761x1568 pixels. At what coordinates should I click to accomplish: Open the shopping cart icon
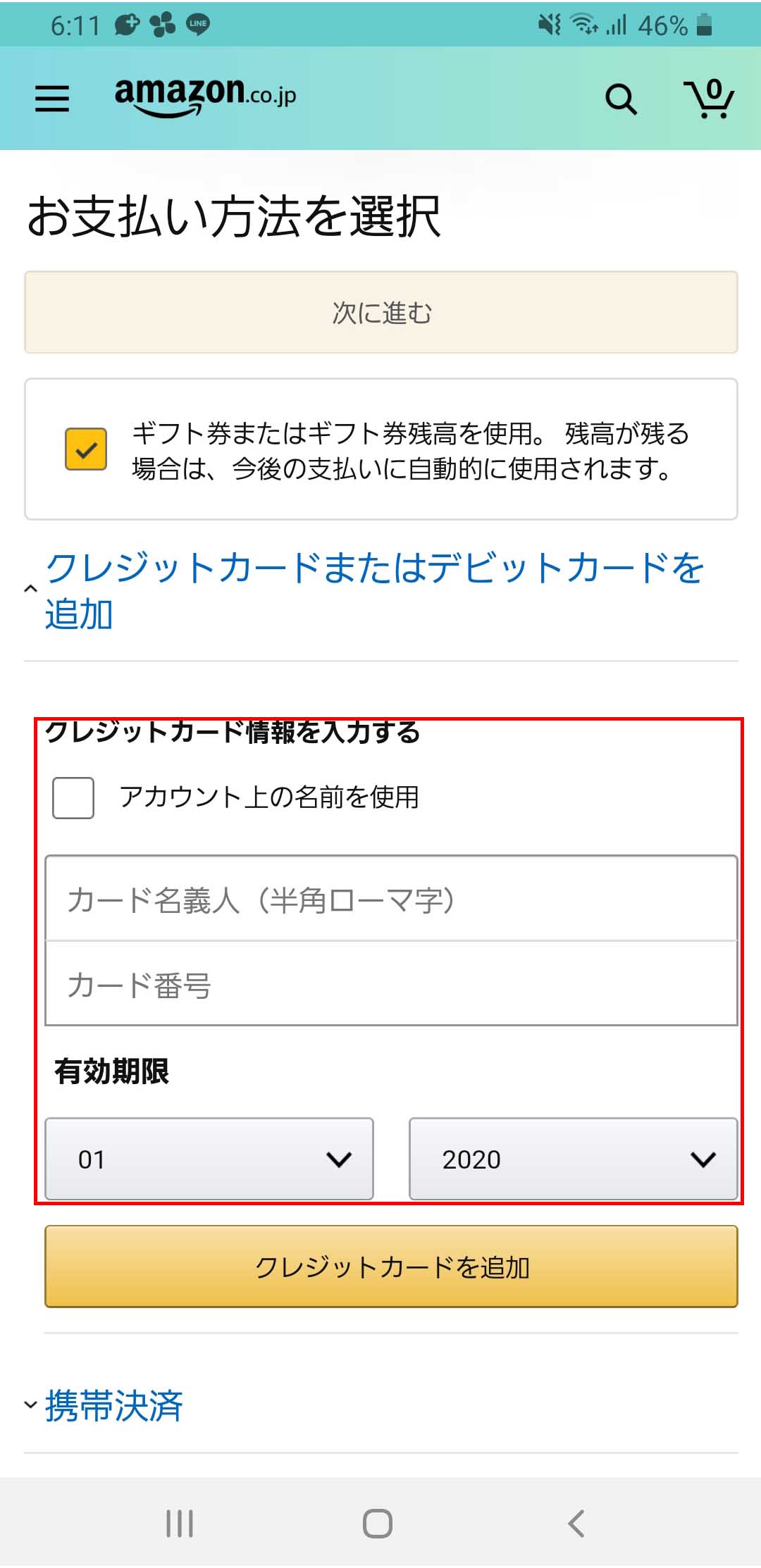(x=709, y=99)
